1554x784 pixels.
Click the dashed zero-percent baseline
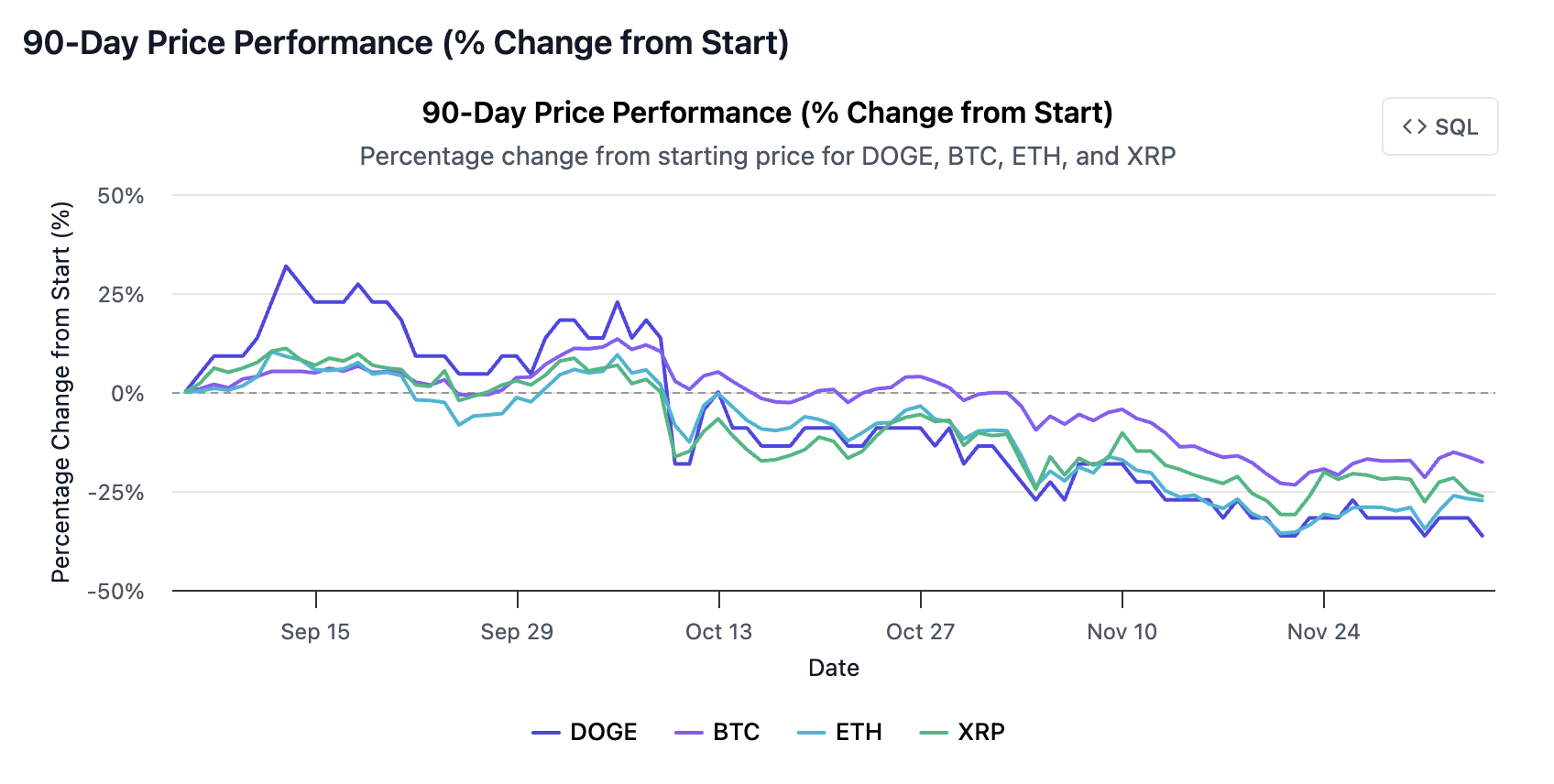click(x=825, y=392)
